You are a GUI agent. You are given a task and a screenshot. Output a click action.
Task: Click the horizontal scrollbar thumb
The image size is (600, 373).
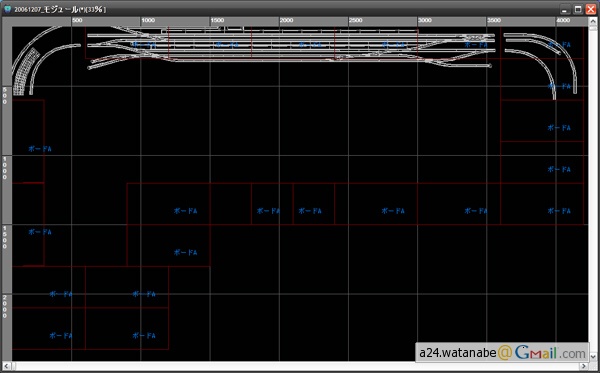[x=295, y=366]
